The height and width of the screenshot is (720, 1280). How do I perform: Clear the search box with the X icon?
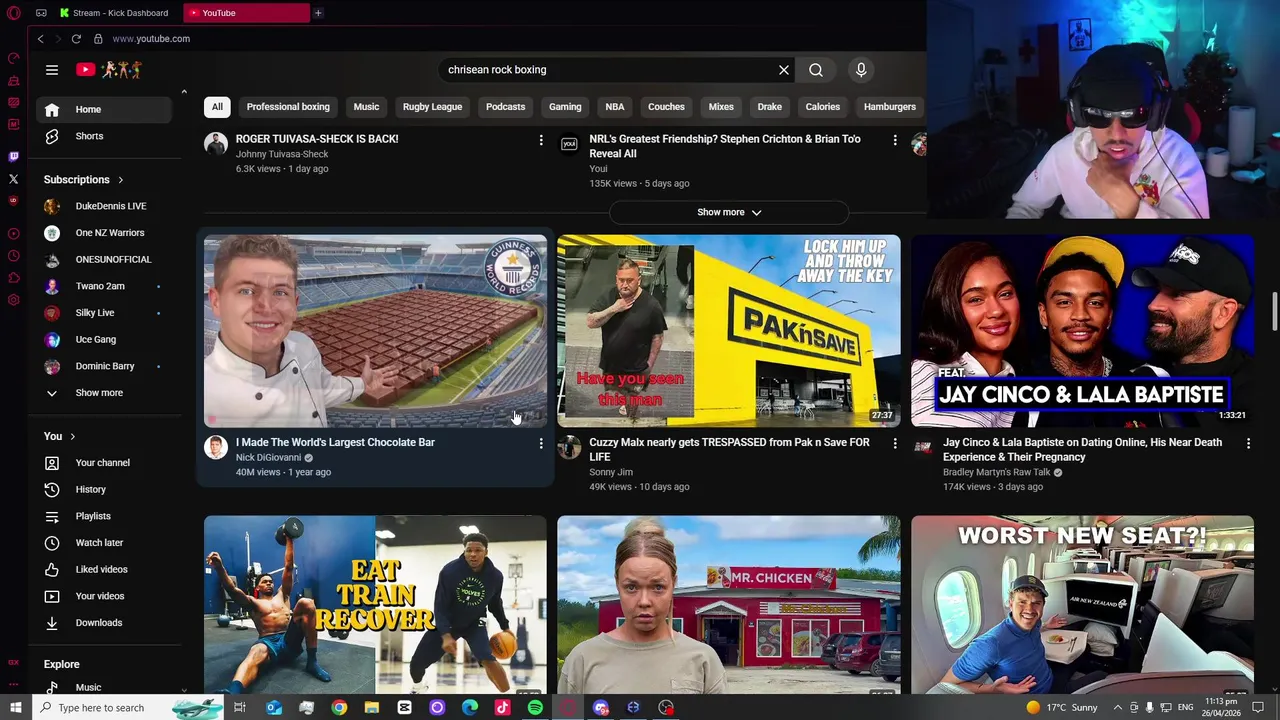point(784,70)
